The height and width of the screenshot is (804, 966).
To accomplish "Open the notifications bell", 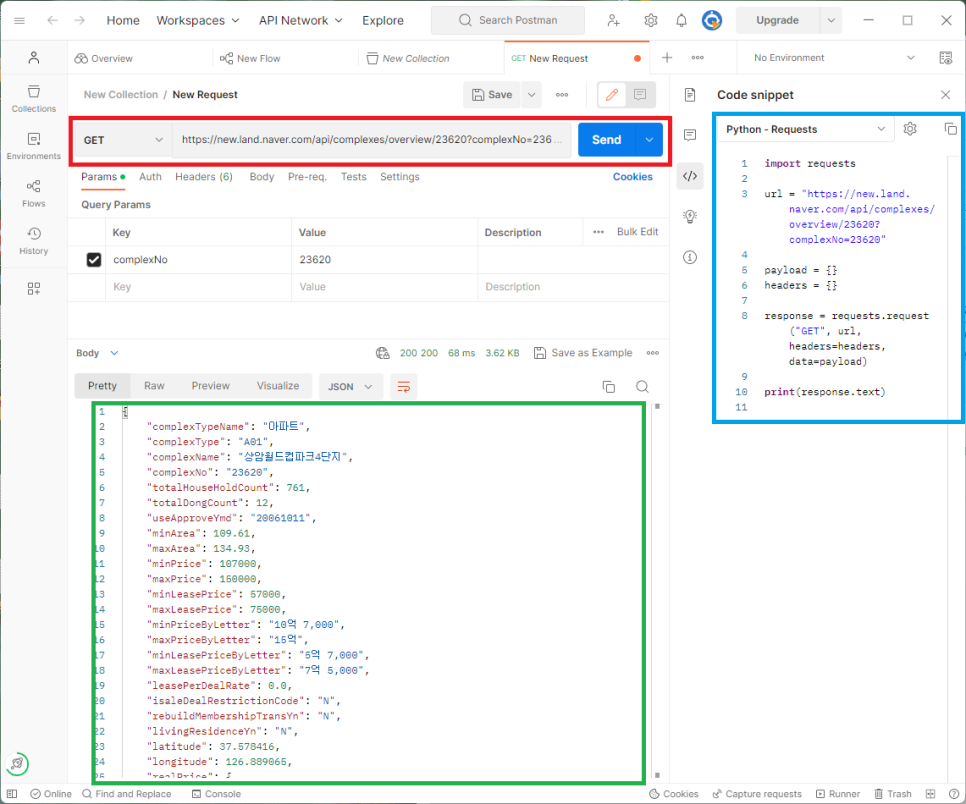I will pos(681,20).
